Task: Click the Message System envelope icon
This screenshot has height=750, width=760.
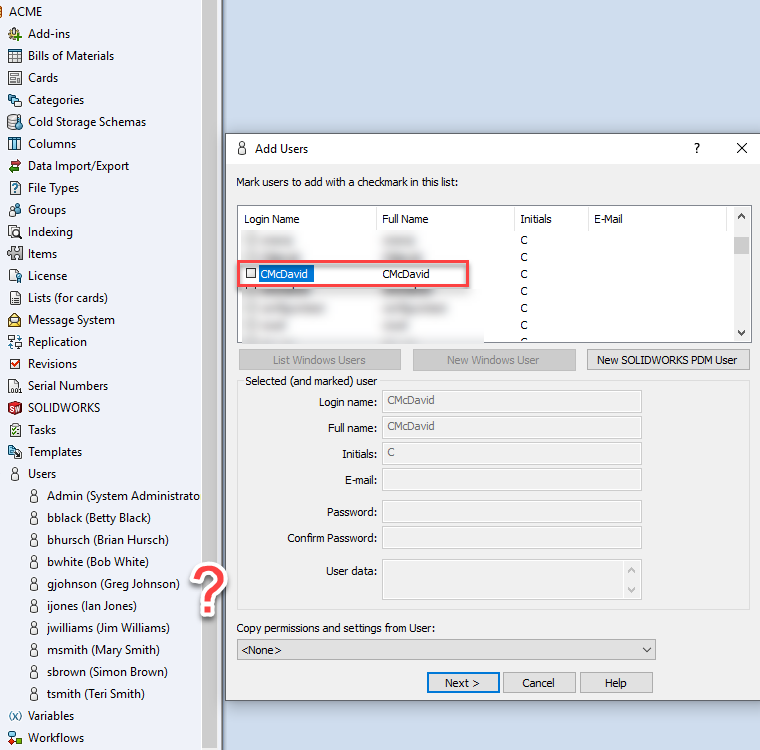Action: click(15, 320)
